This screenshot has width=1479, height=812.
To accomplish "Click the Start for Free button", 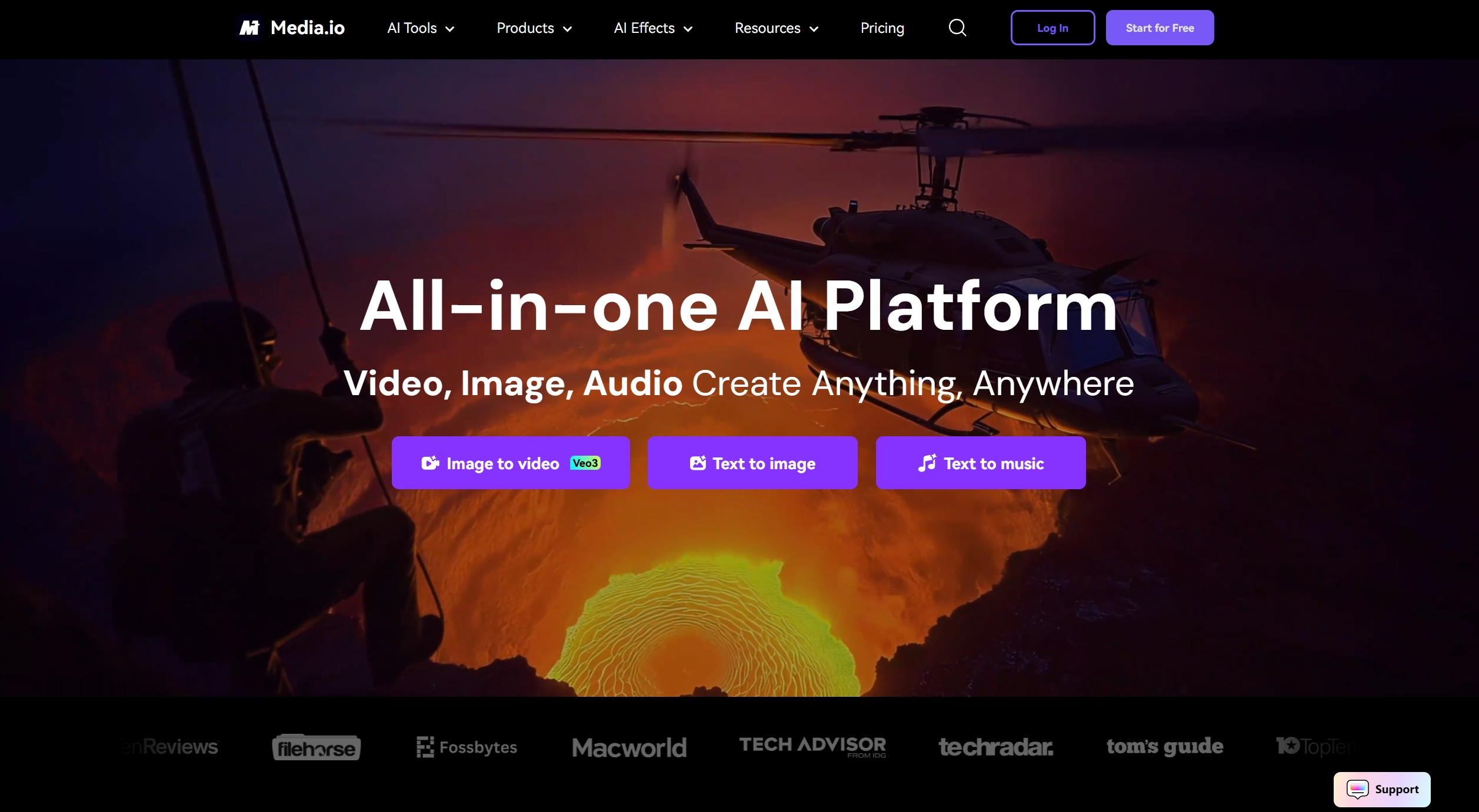I will tap(1159, 28).
